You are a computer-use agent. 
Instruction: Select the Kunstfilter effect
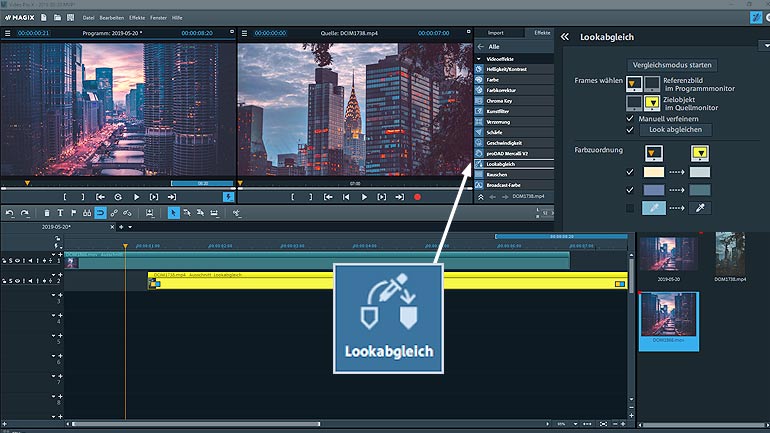514,111
